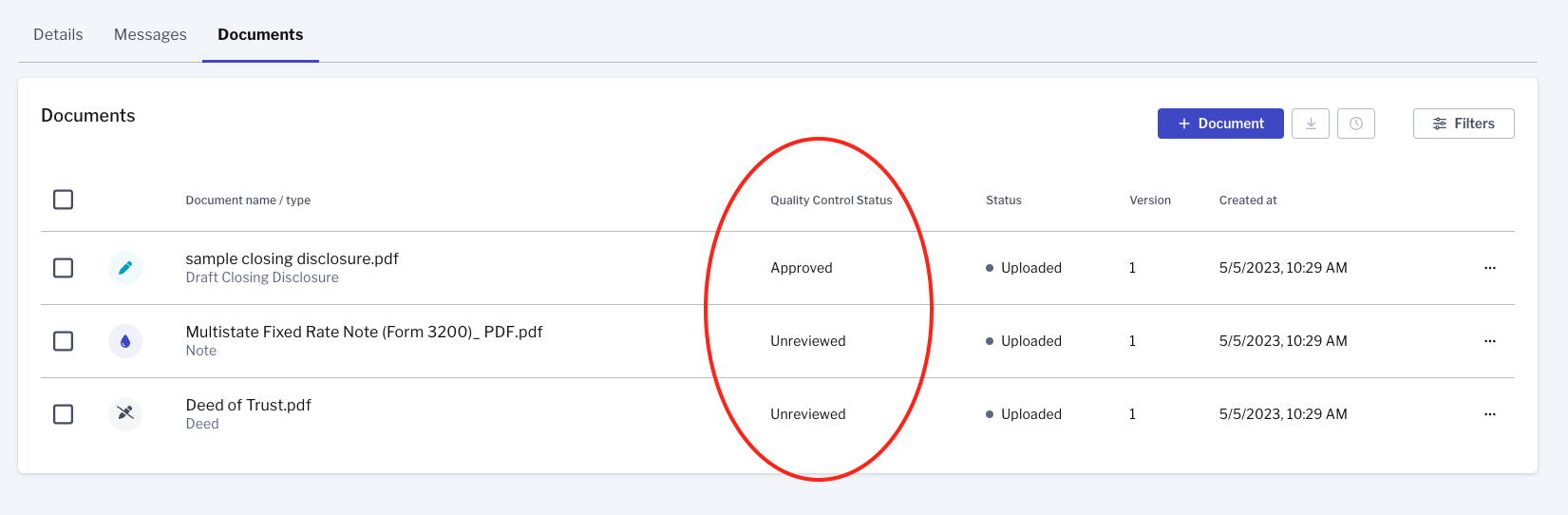
Task: Select the Documents tab
Action: pyautogui.click(x=260, y=34)
